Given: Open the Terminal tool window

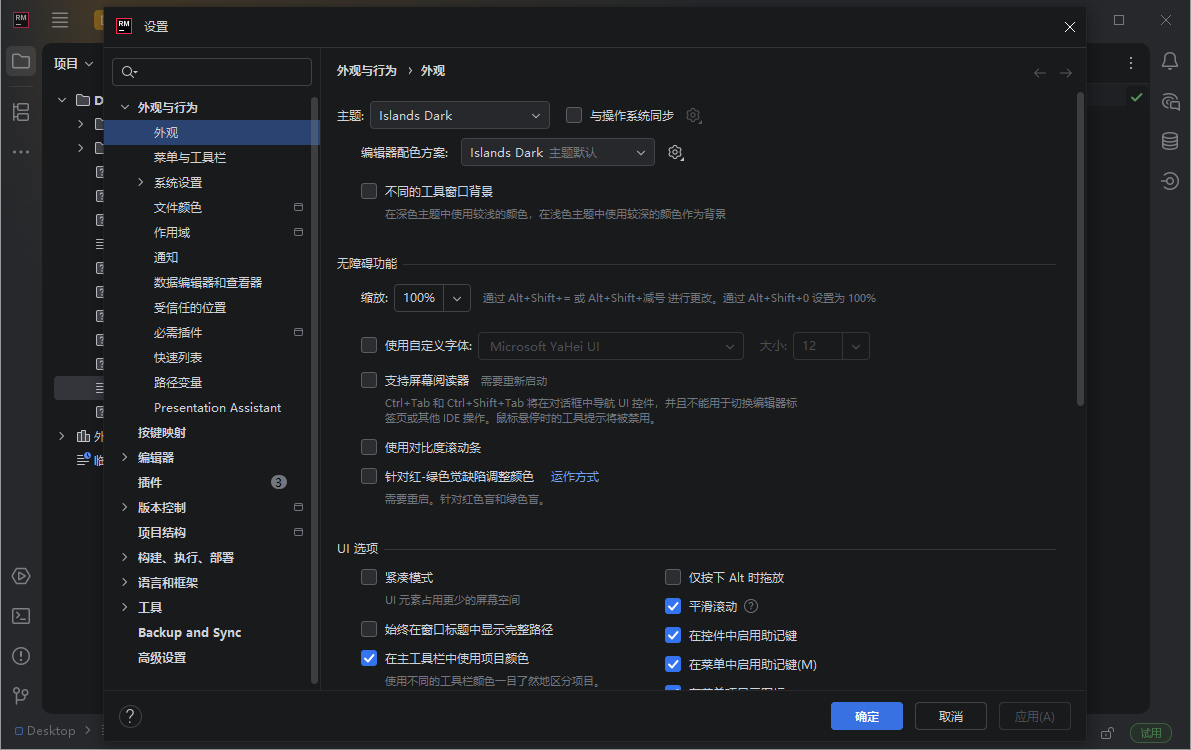Looking at the screenshot, I should (x=21, y=616).
